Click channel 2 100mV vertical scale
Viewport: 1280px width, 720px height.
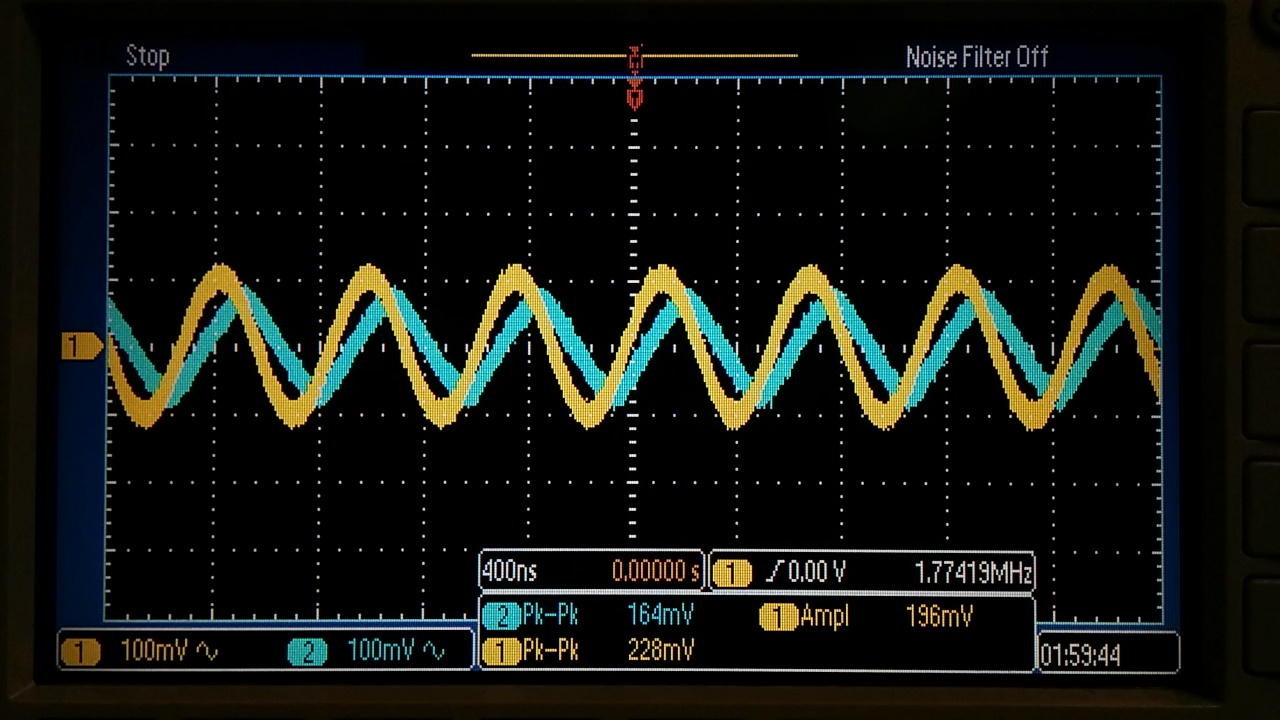383,652
